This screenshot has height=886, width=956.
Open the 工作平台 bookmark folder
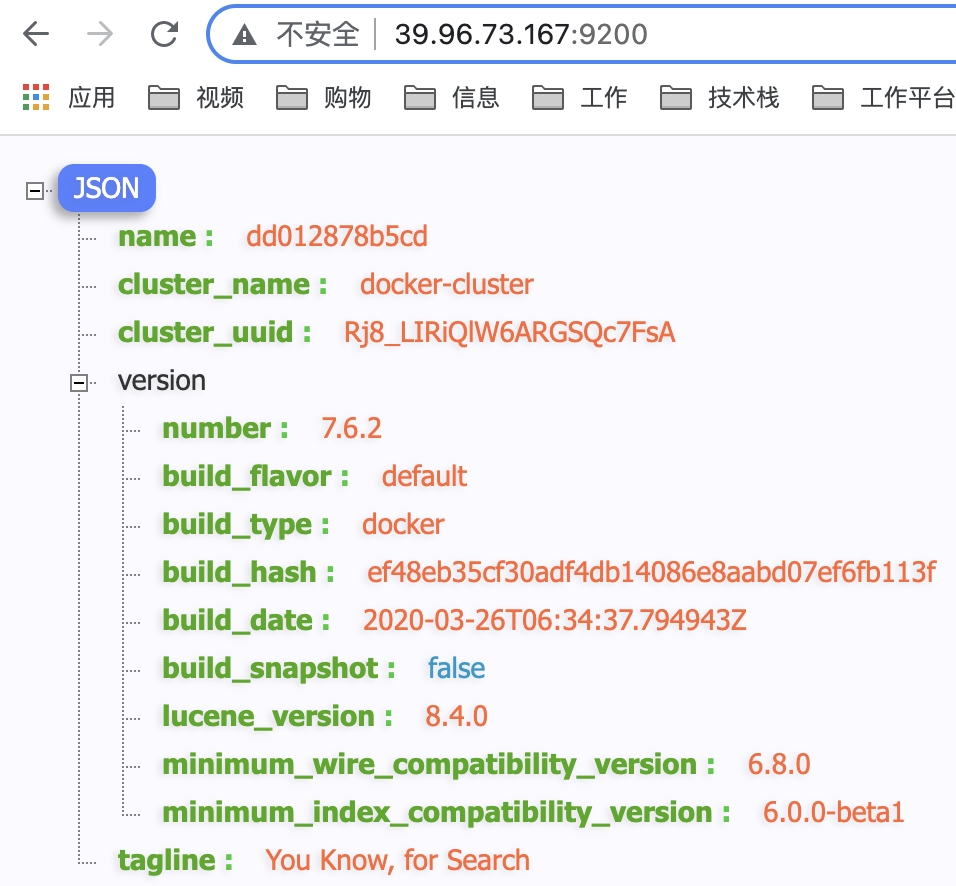click(x=884, y=97)
